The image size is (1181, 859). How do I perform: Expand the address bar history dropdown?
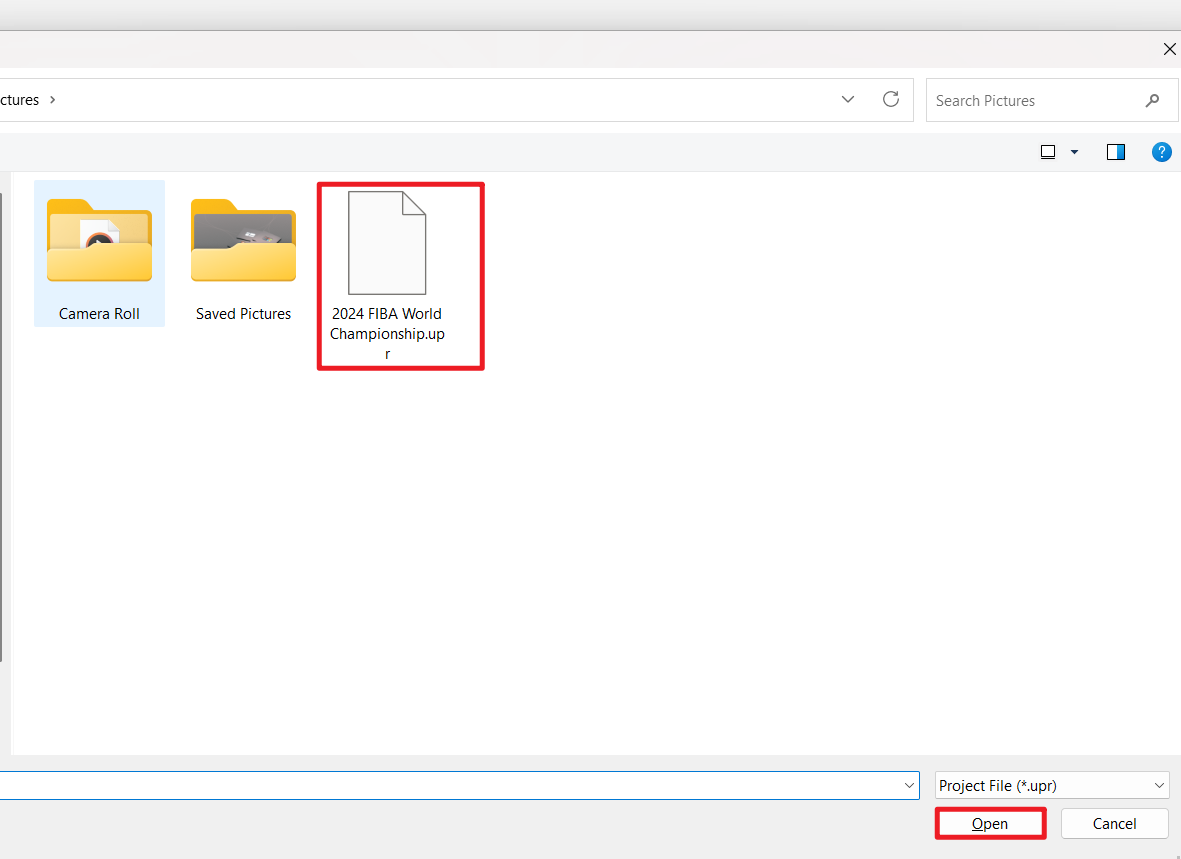tap(848, 100)
